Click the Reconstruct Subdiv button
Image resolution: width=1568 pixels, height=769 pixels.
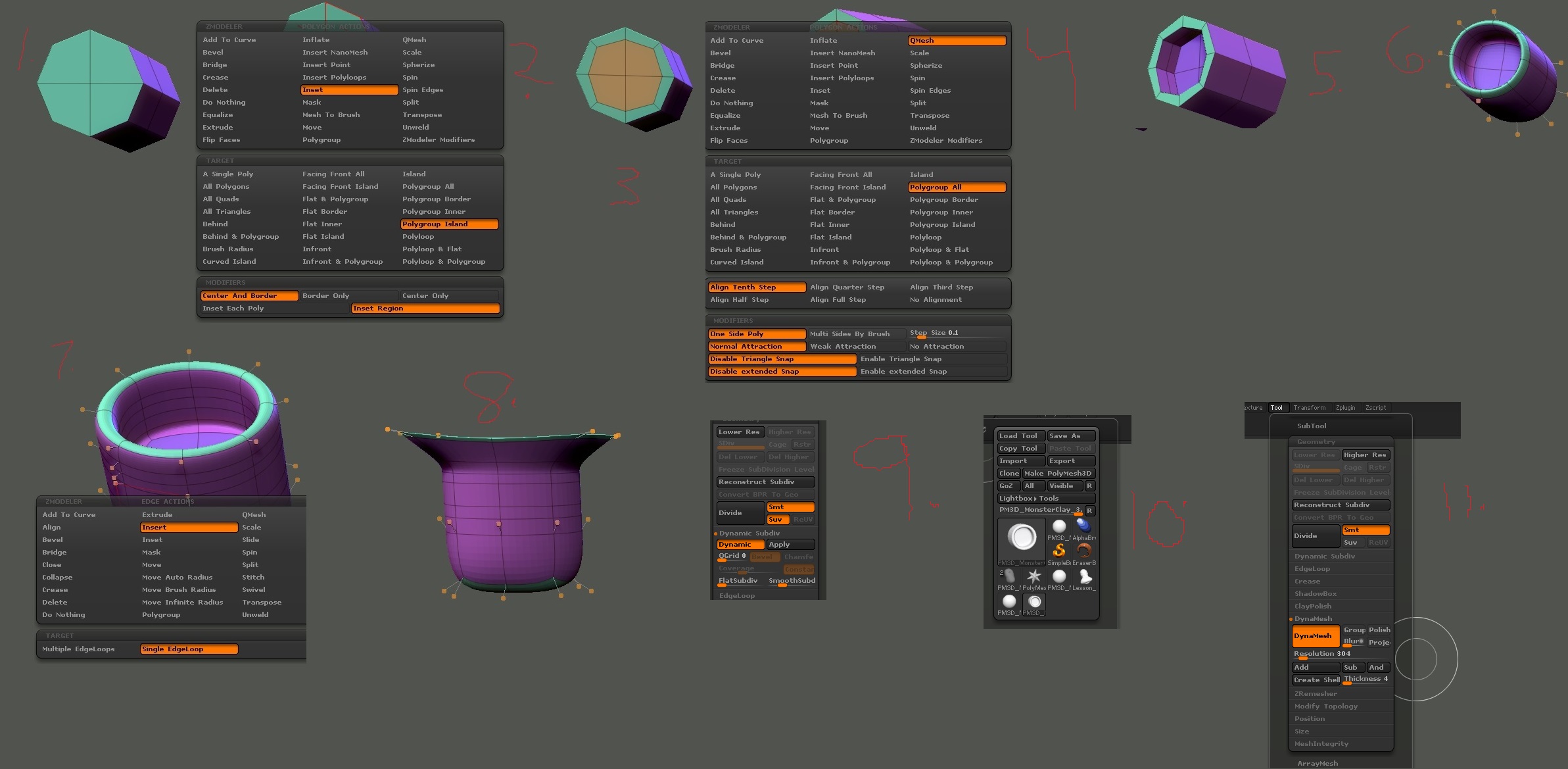click(1341, 505)
